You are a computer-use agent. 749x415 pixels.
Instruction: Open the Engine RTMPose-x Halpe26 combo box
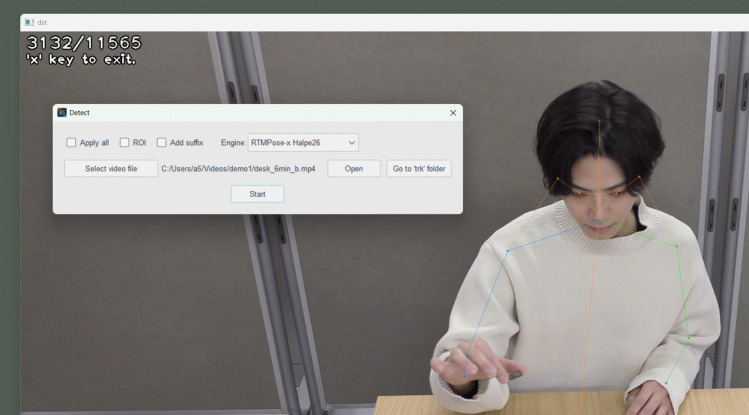[x=303, y=142]
